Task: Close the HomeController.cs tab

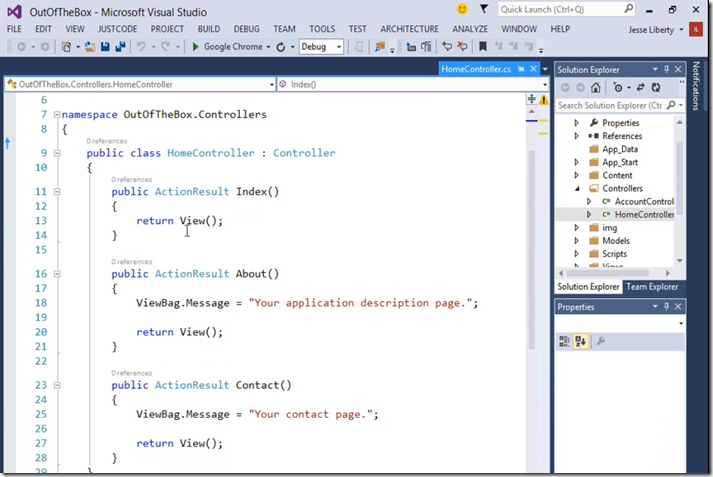Action: click(533, 69)
